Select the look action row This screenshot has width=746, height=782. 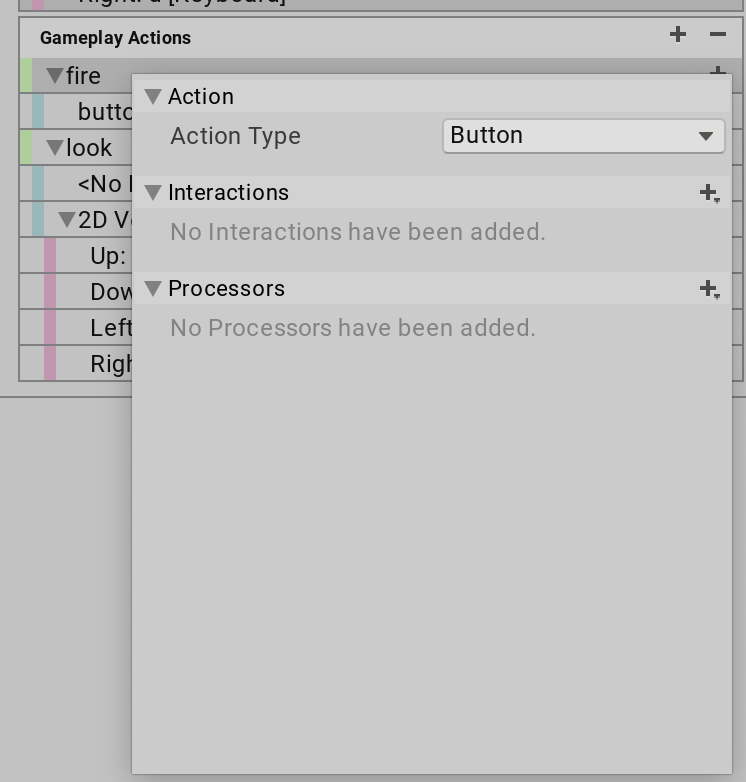point(90,148)
